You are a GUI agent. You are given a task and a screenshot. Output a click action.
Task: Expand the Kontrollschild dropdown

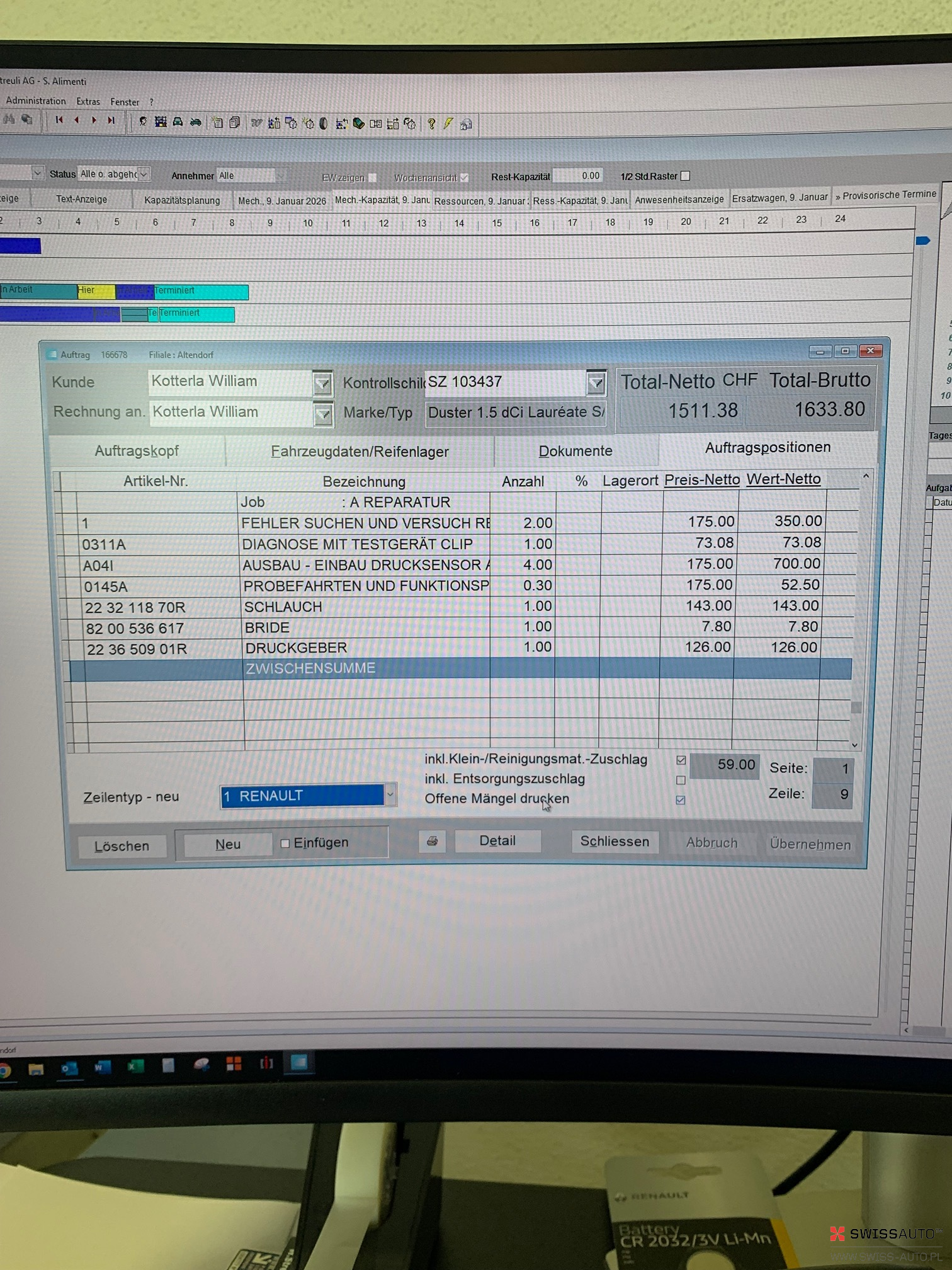[596, 382]
